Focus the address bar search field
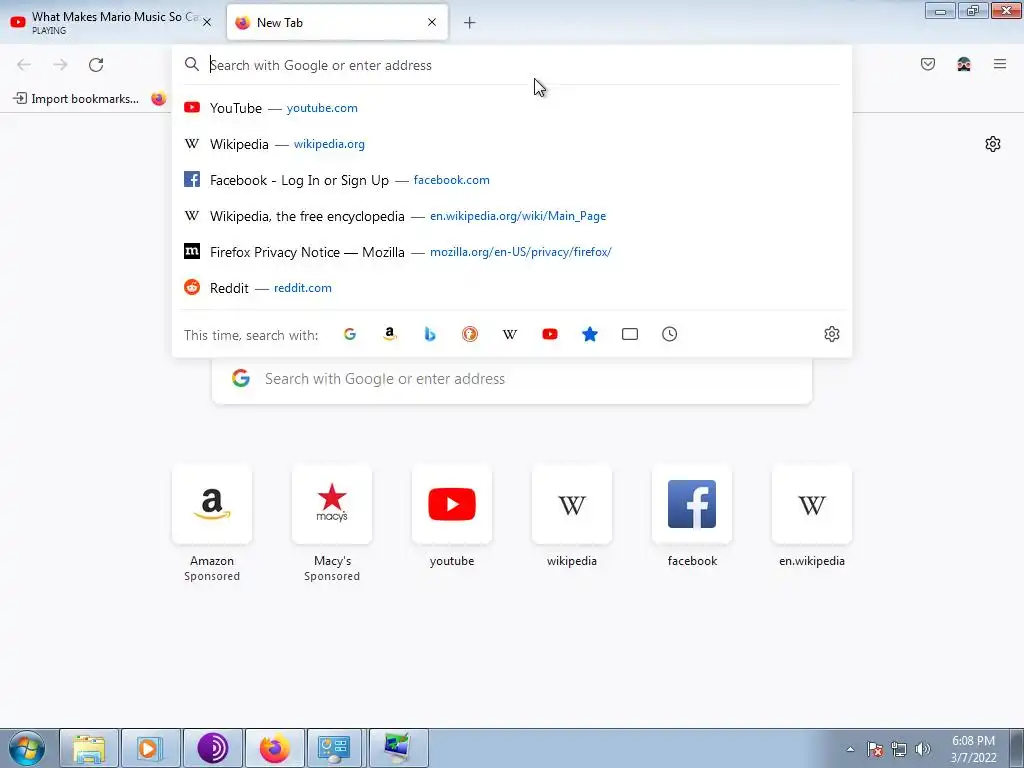The height and width of the screenshot is (768, 1024). tap(512, 65)
